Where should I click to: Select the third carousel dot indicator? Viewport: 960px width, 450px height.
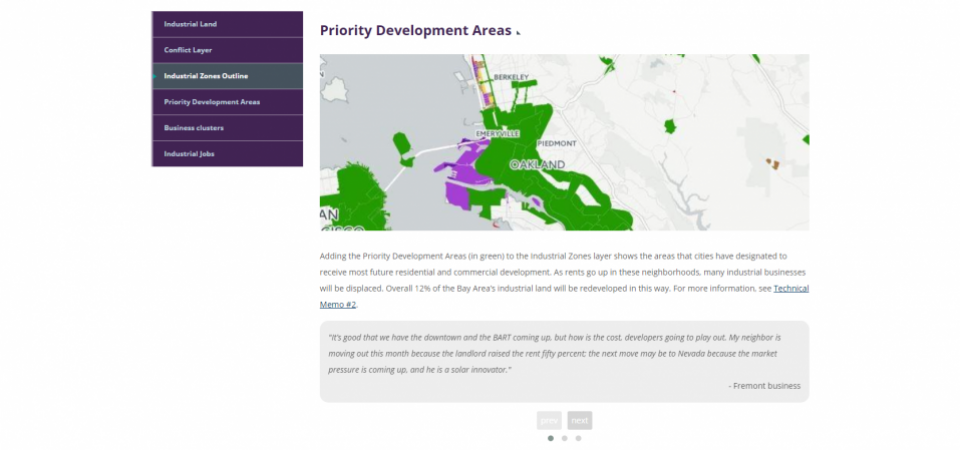tap(578, 438)
